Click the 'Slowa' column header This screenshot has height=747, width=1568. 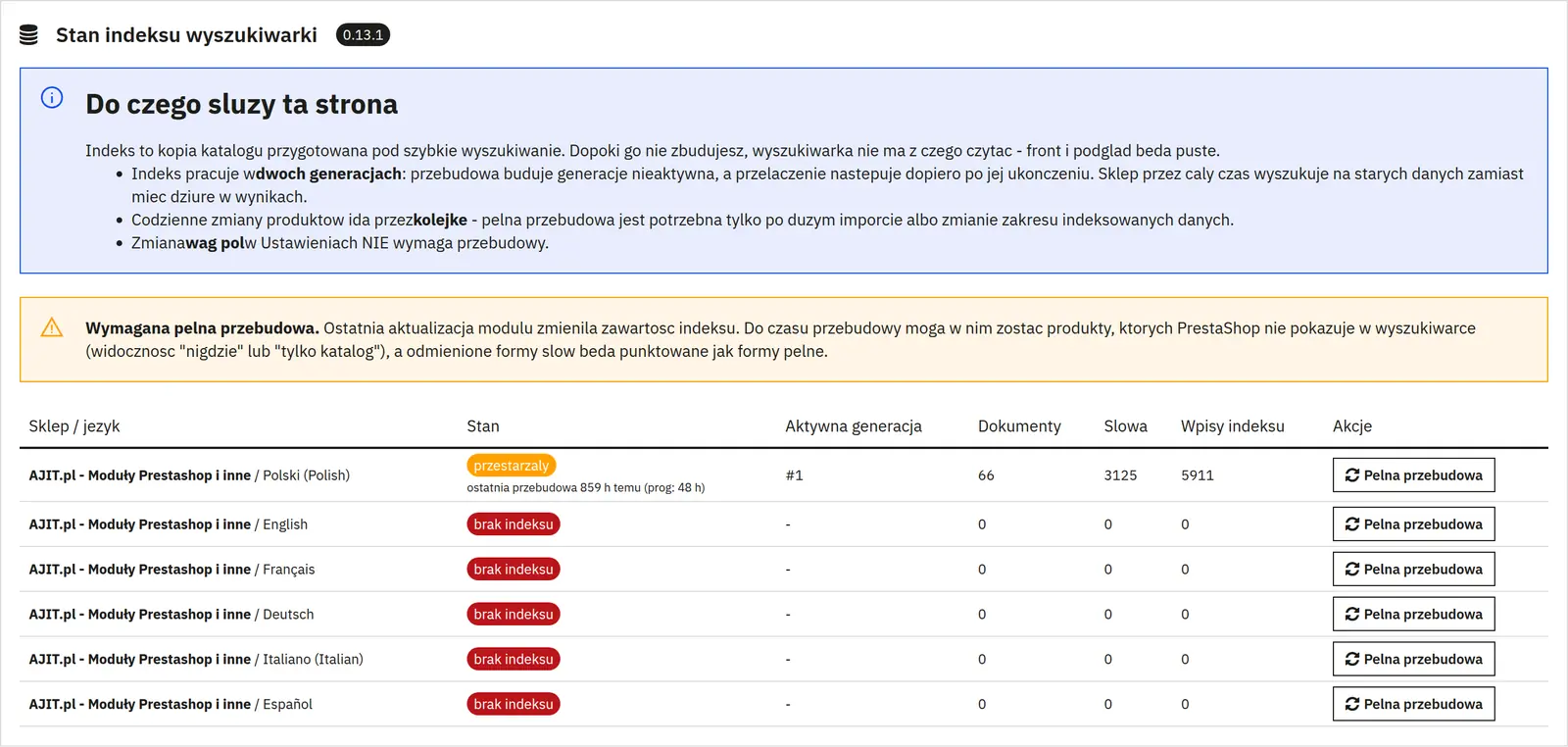[1125, 426]
